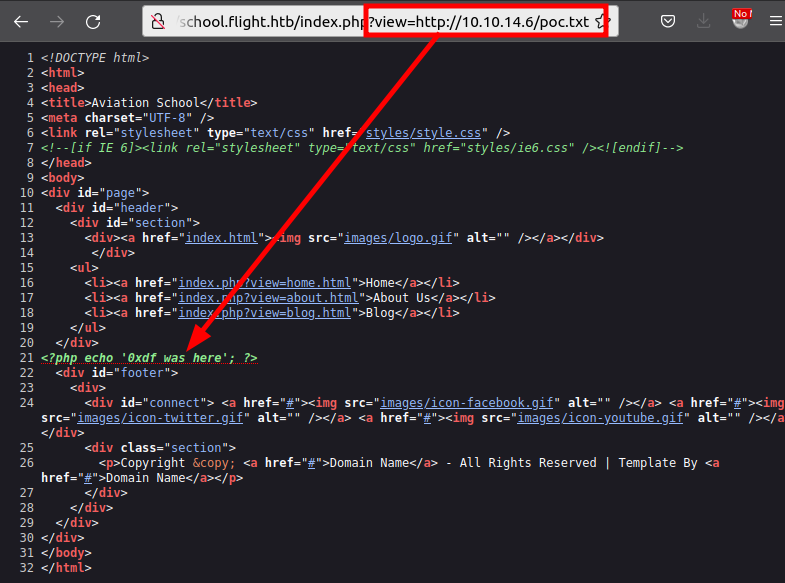Open the Pocket save icon
Viewport: 785px width, 583px height.
pyautogui.click(x=667, y=21)
